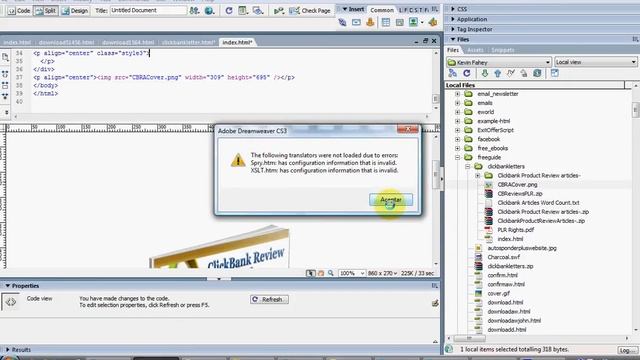
Task: Switch to download1564.html document tab
Action: 128,42
